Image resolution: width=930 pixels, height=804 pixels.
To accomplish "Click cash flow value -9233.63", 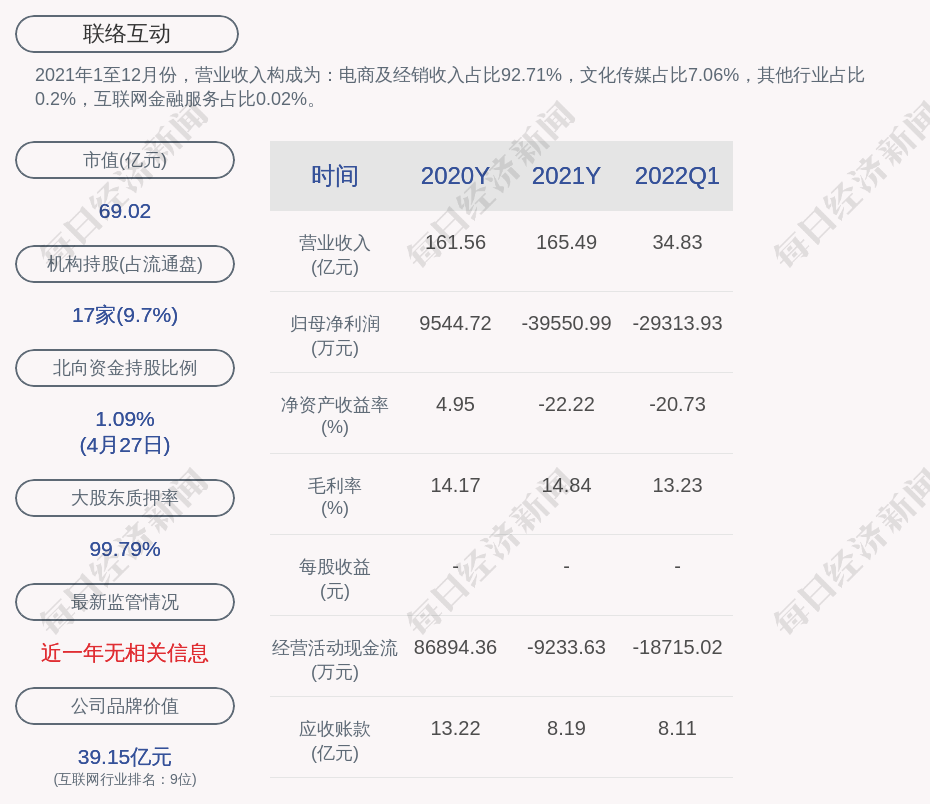I will 566,647.
